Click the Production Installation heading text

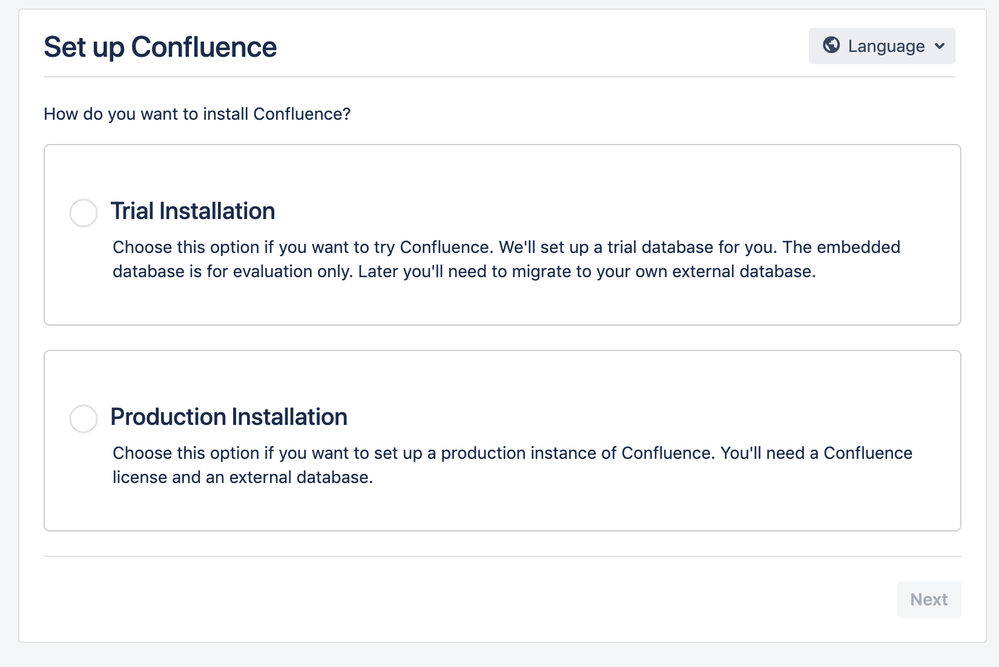tap(228, 417)
